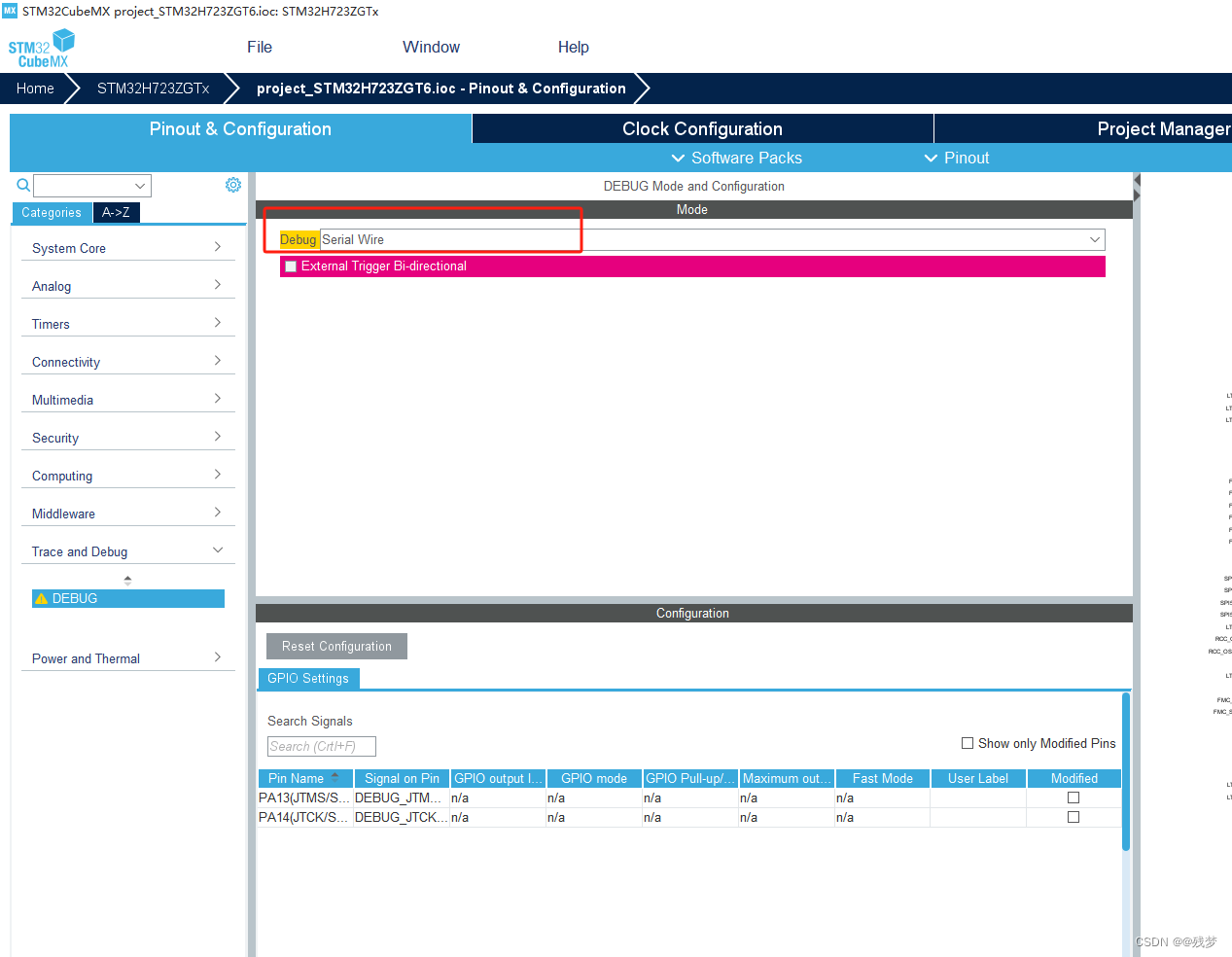Expand the Computing category
This screenshot has width=1232, height=957.
click(x=127, y=476)
